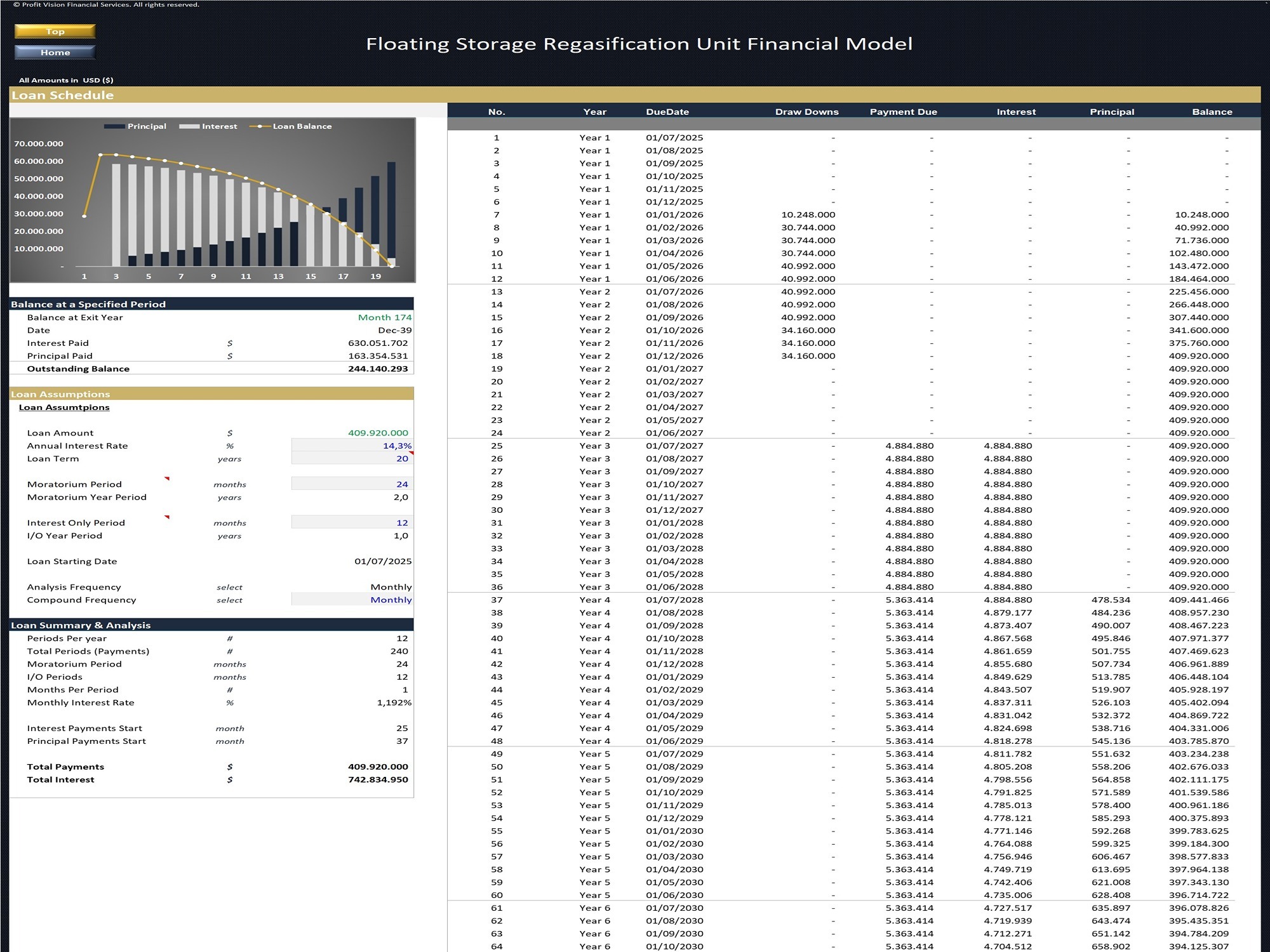Click the Payment Due column header

click(x=903, y=112)
